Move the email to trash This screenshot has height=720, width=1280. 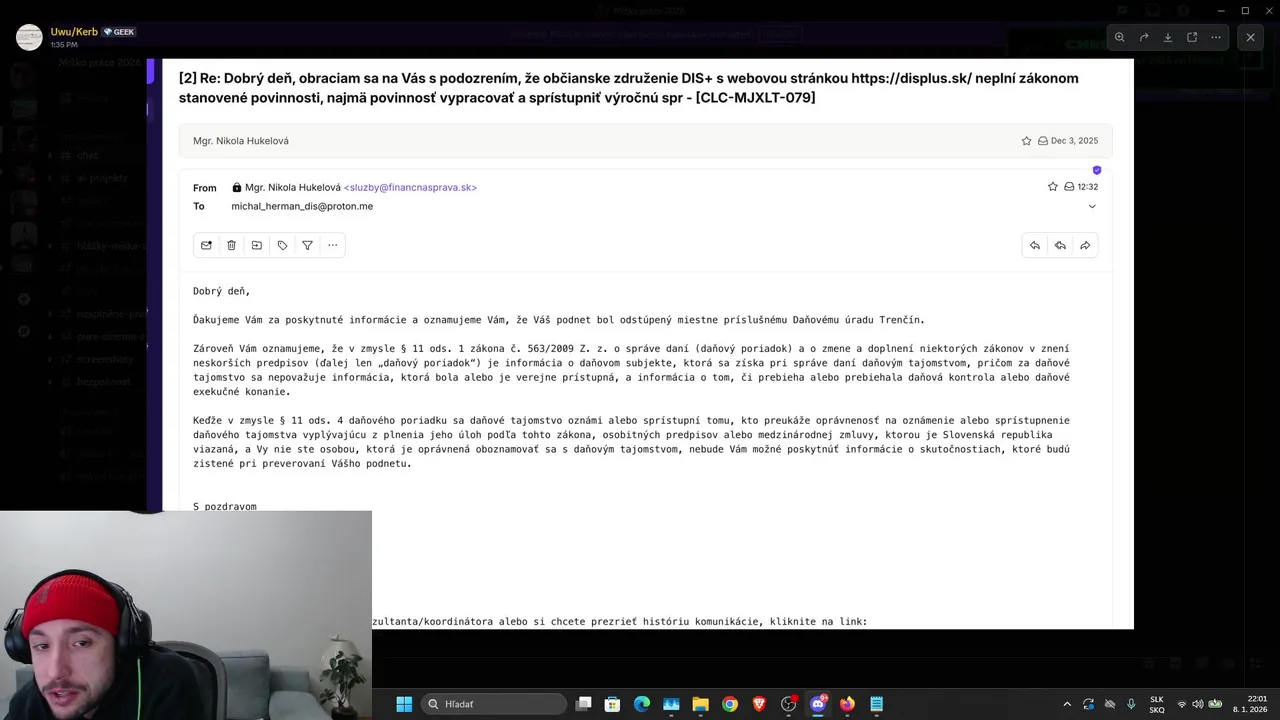[x=231, y=245]
